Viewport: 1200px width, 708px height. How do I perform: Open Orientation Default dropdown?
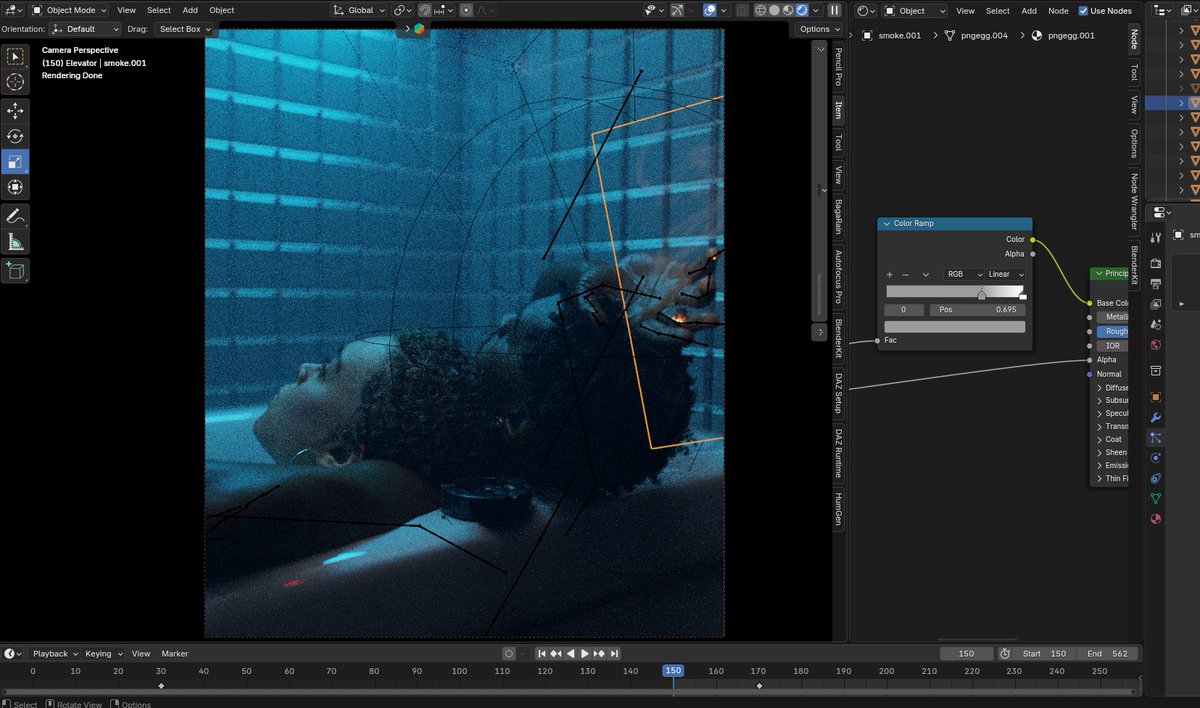[85, 29]
